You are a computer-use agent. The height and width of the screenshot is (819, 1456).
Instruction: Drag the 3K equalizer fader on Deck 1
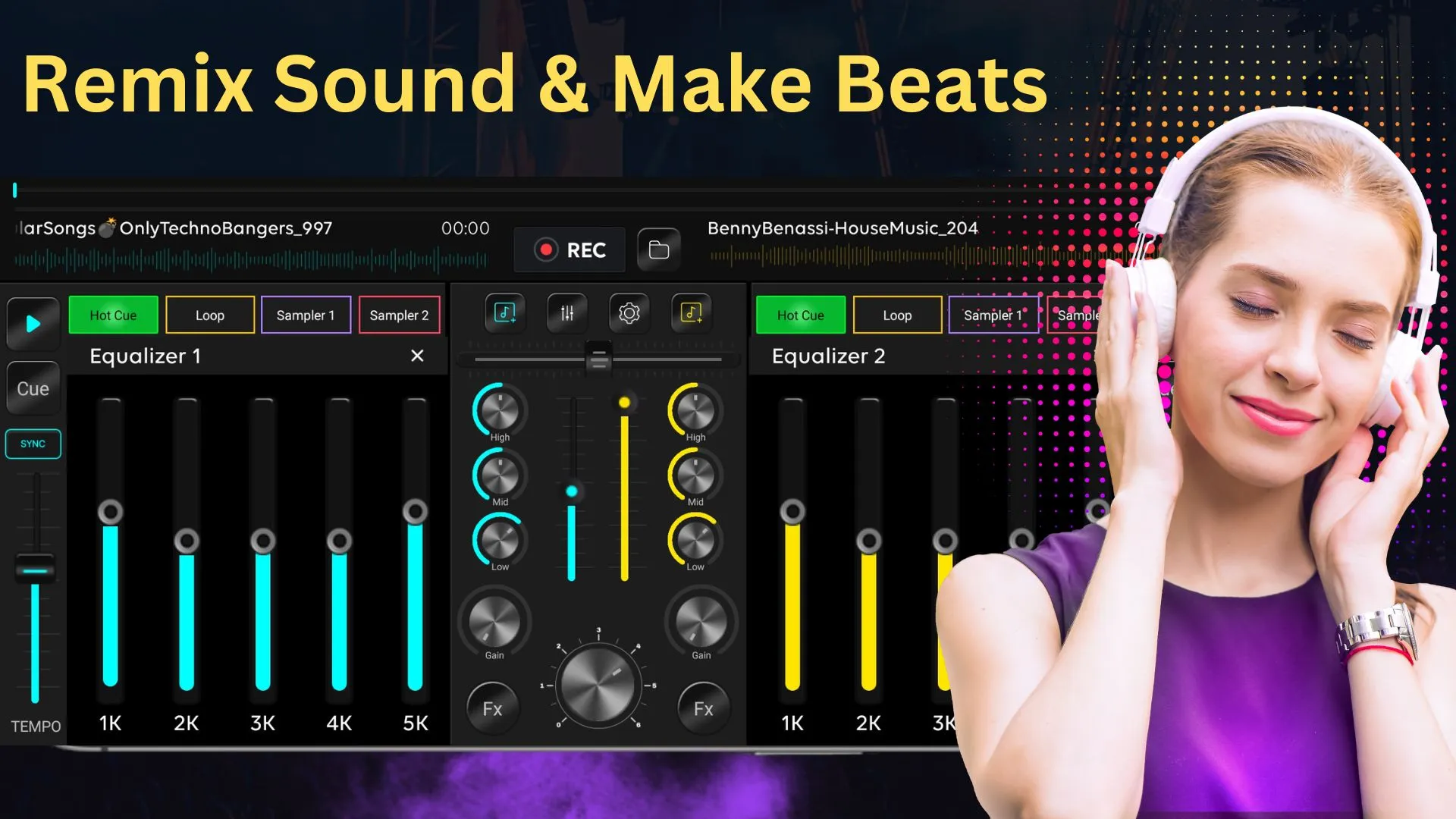click(x=262, y=541)
